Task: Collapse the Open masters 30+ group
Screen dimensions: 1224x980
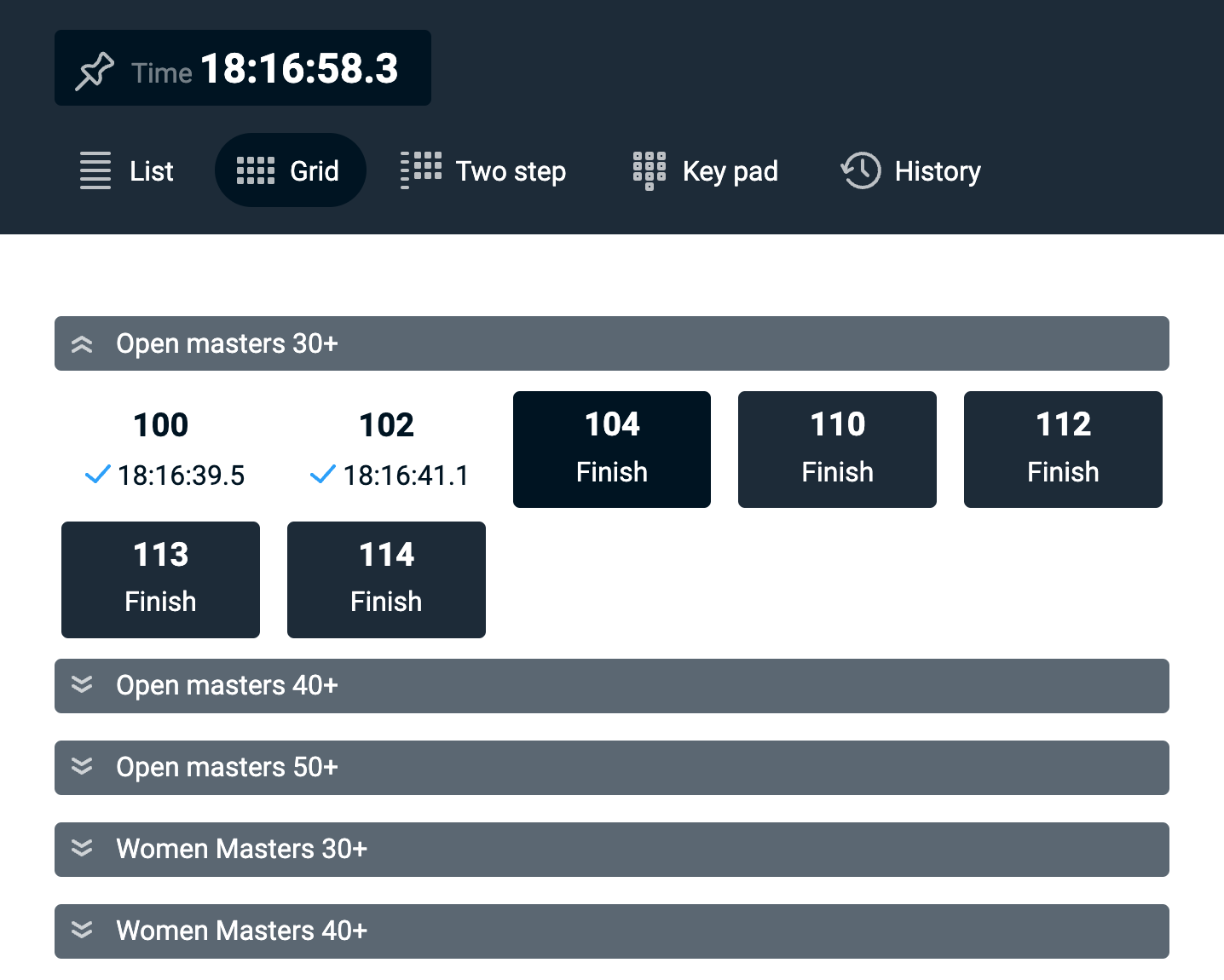Action: click(x=82, y=344)
